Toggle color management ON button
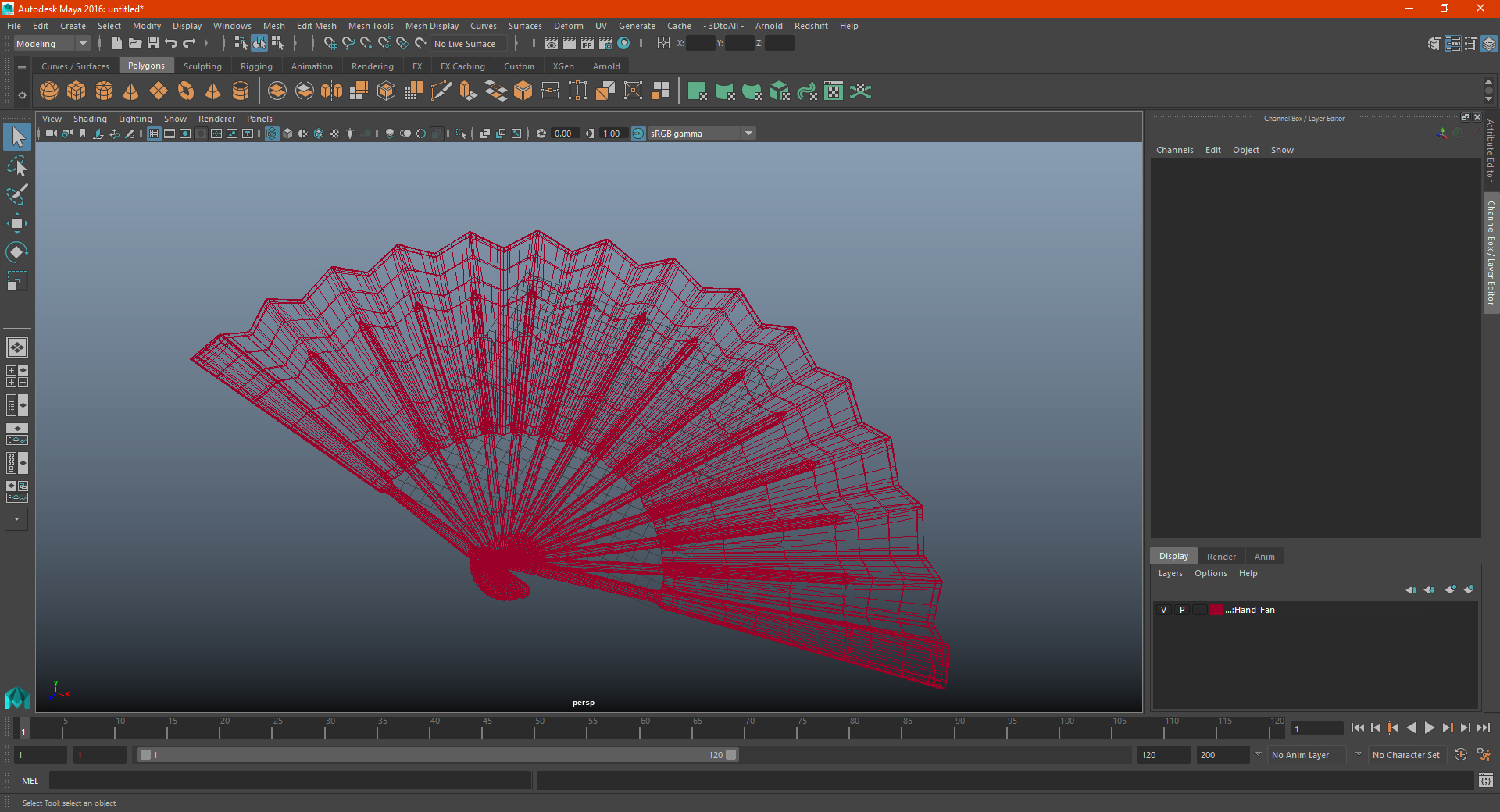This screenshot has height=812, width=1500. click(x=639, y=134)
